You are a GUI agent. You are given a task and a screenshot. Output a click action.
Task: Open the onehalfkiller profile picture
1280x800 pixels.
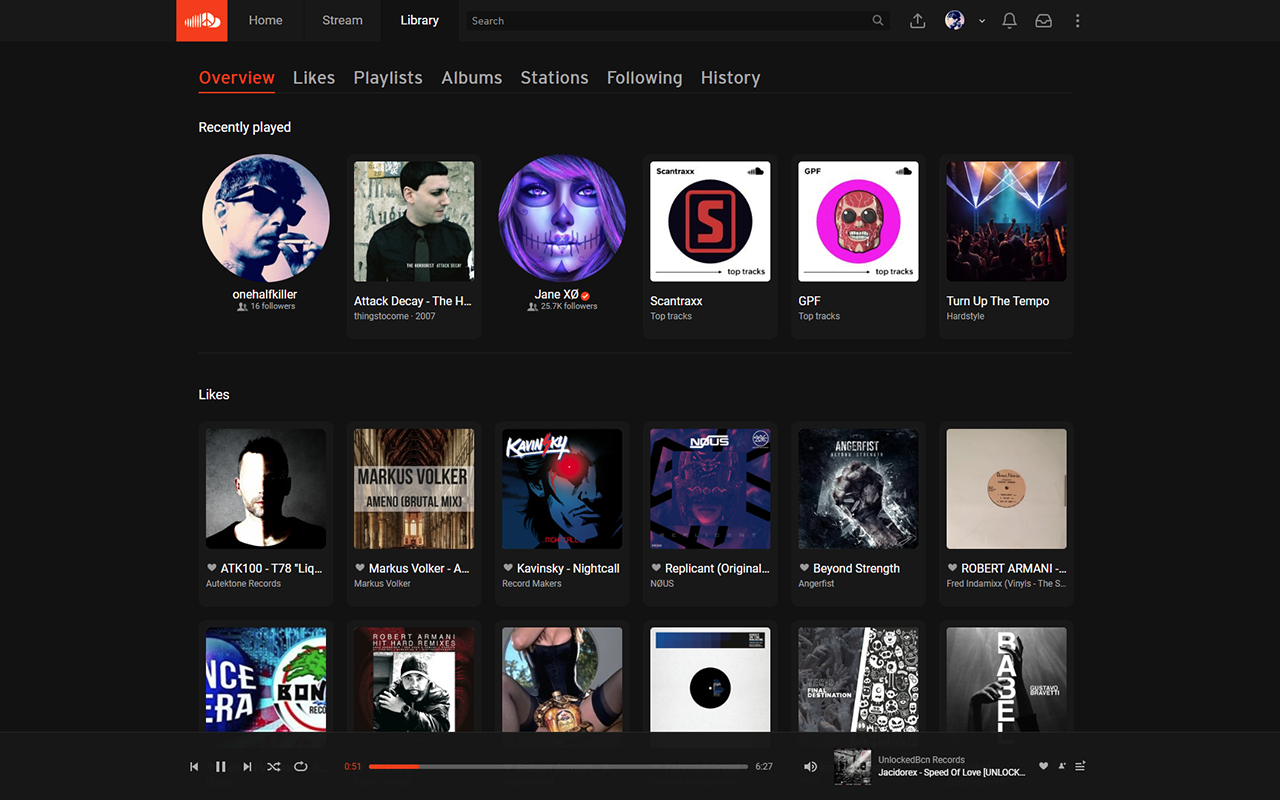tap(266, 218)
